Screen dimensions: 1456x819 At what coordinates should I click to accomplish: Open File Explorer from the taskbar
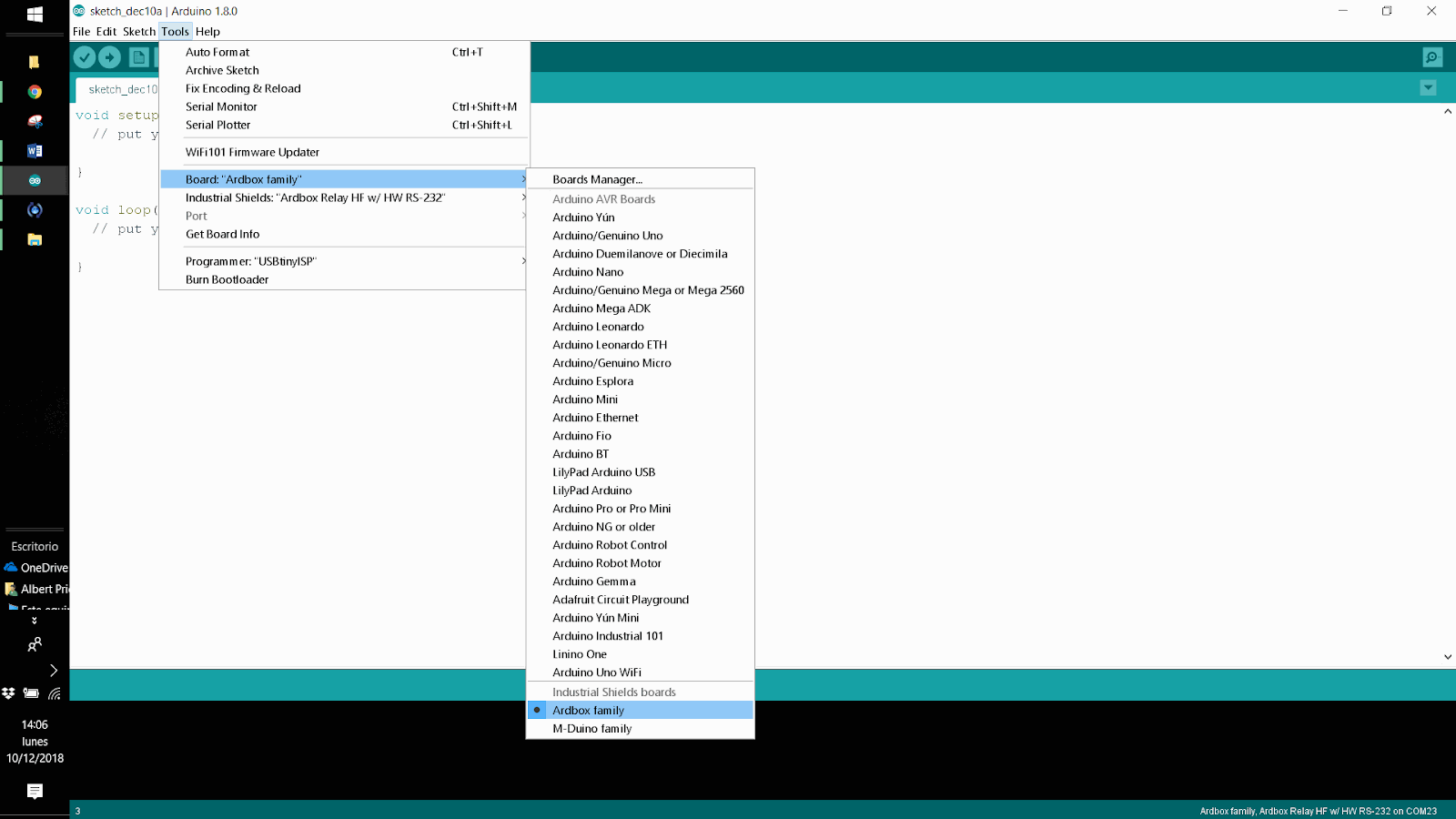(35, 239)
